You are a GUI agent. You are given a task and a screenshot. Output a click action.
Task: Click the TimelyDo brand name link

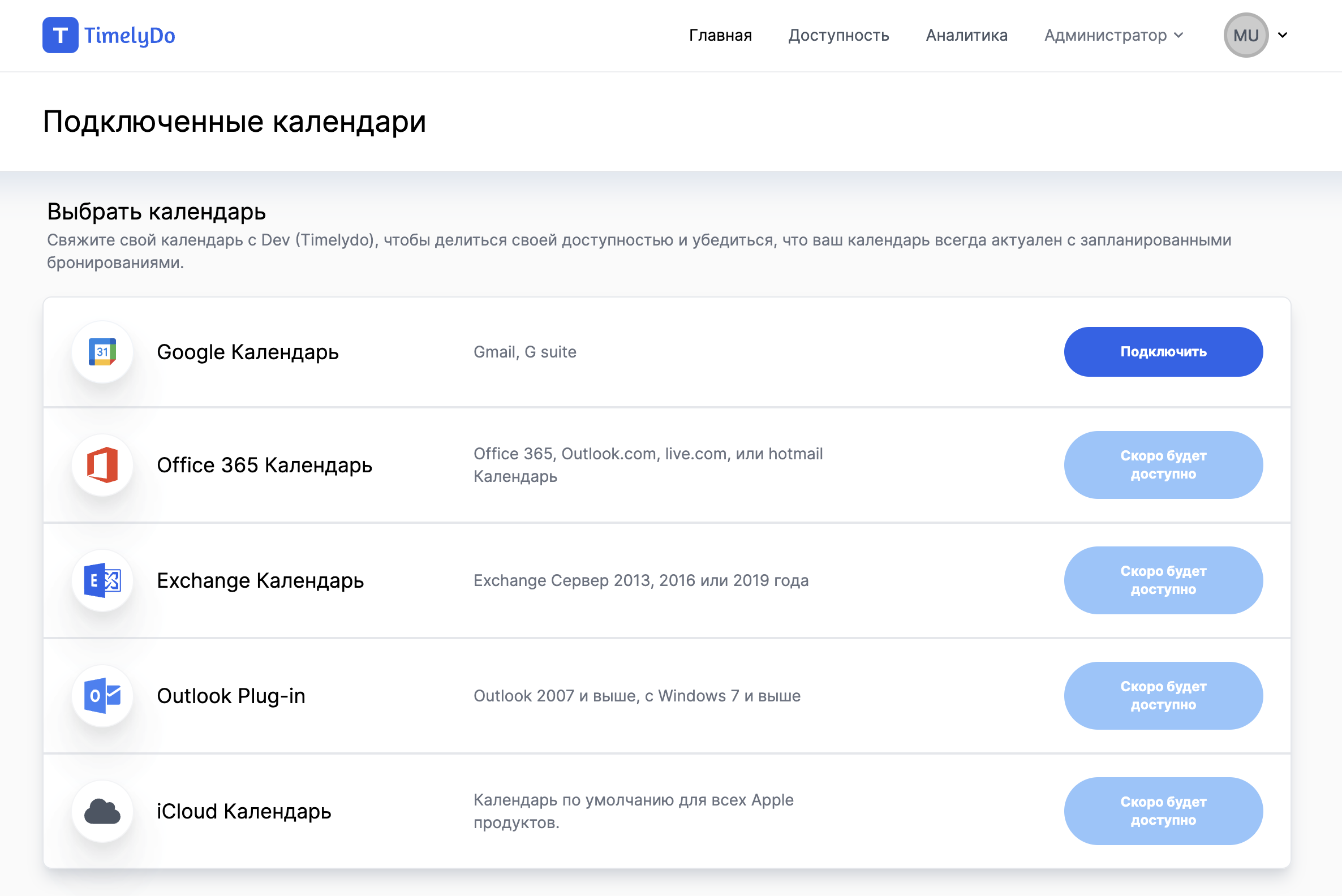coord(130,36)
